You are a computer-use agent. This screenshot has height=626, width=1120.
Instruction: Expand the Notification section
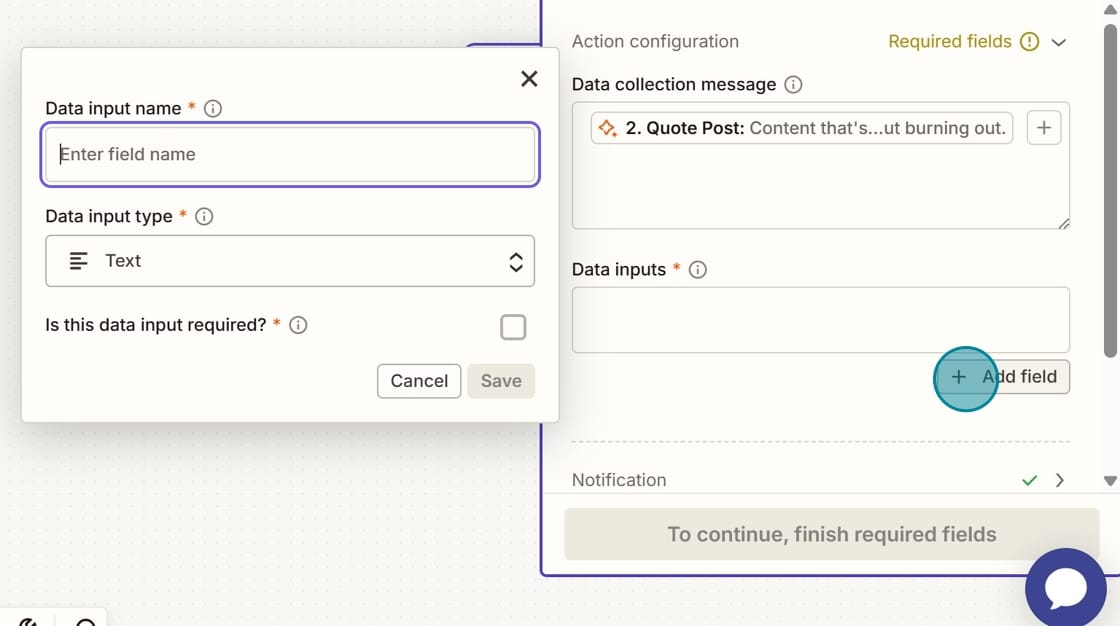tap(1058, 480)
